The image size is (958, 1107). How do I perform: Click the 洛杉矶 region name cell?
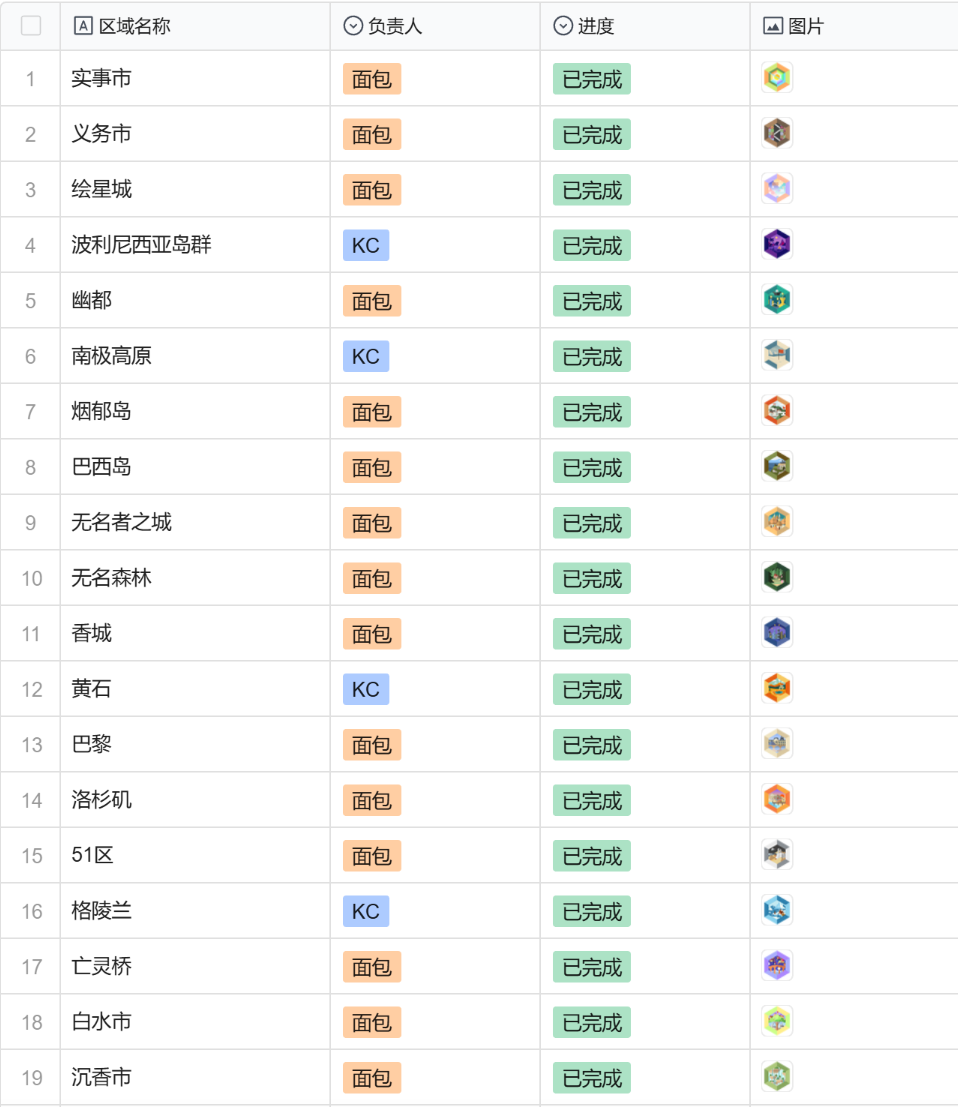coord(102,800)
